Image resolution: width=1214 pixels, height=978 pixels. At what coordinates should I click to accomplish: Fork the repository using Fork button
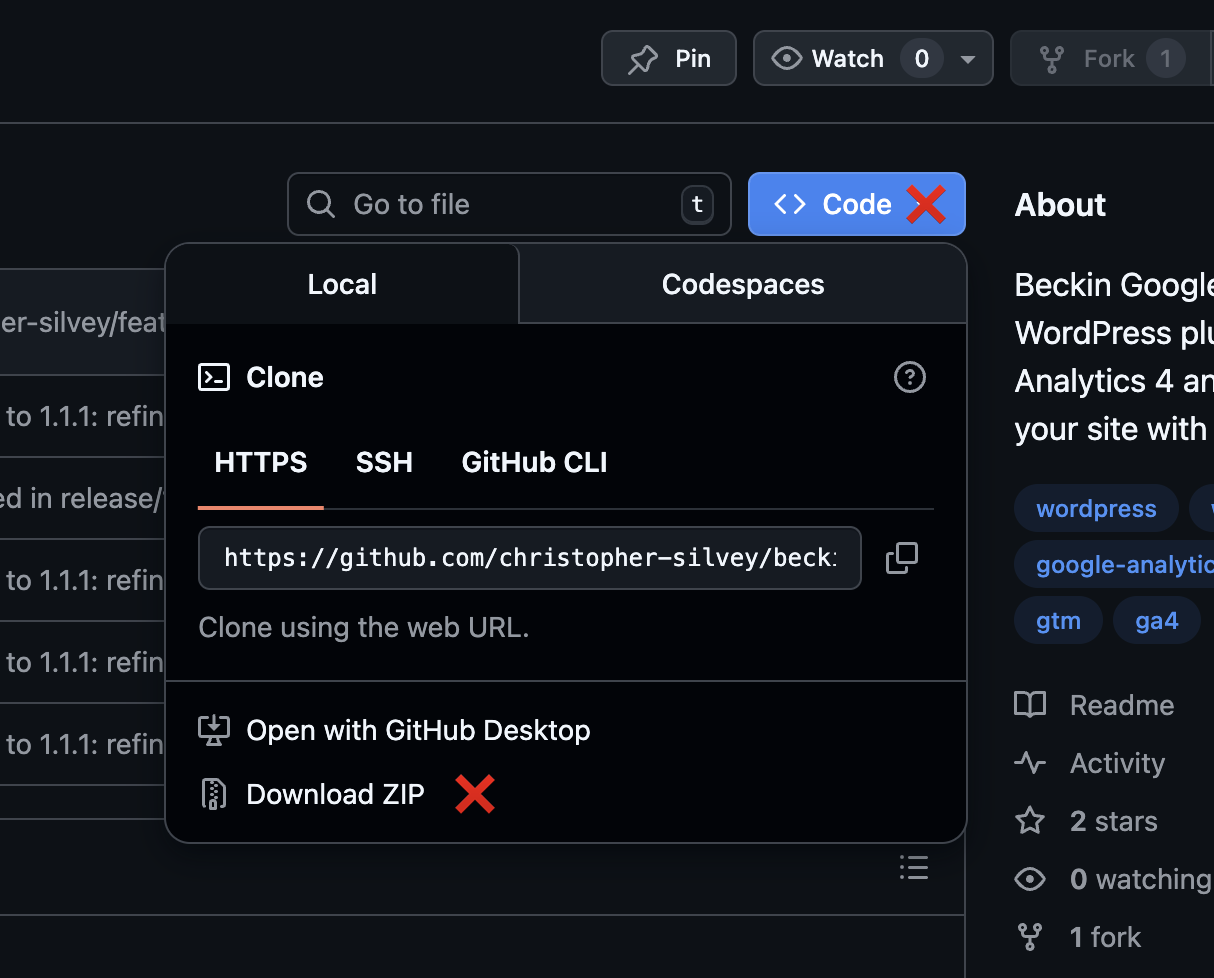[x=1111, y=58]
